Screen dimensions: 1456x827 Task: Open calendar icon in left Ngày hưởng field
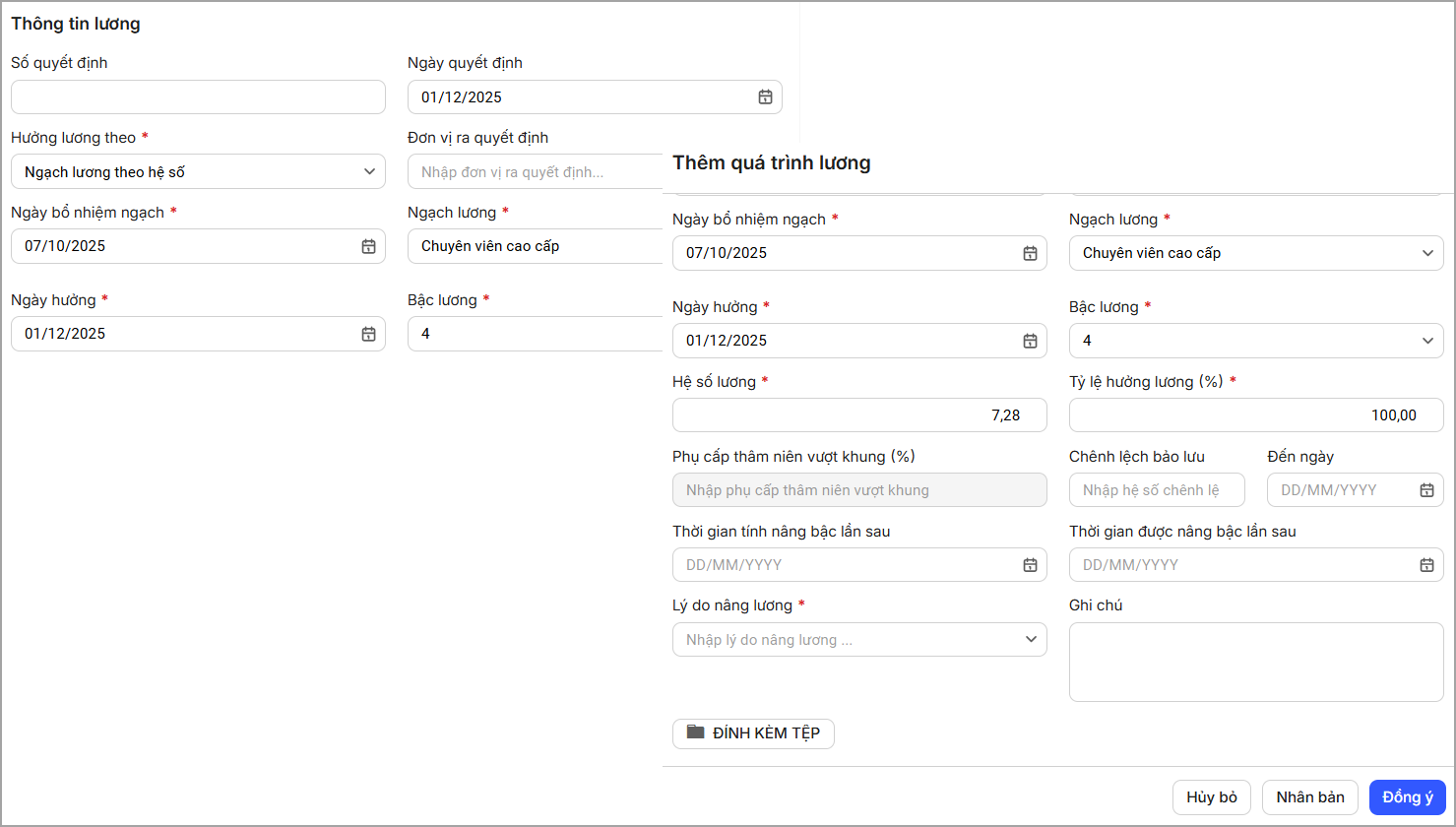pyautogui.click(x=368, y=334)
